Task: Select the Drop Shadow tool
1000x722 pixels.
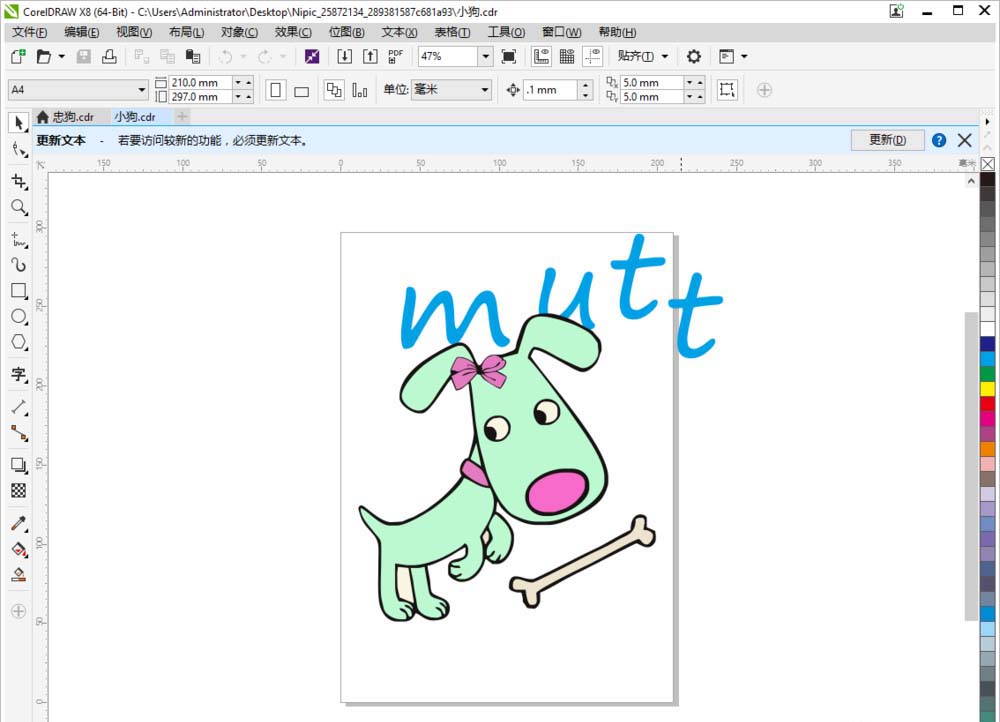Action: pyautogui.click(x=18, y=465)
